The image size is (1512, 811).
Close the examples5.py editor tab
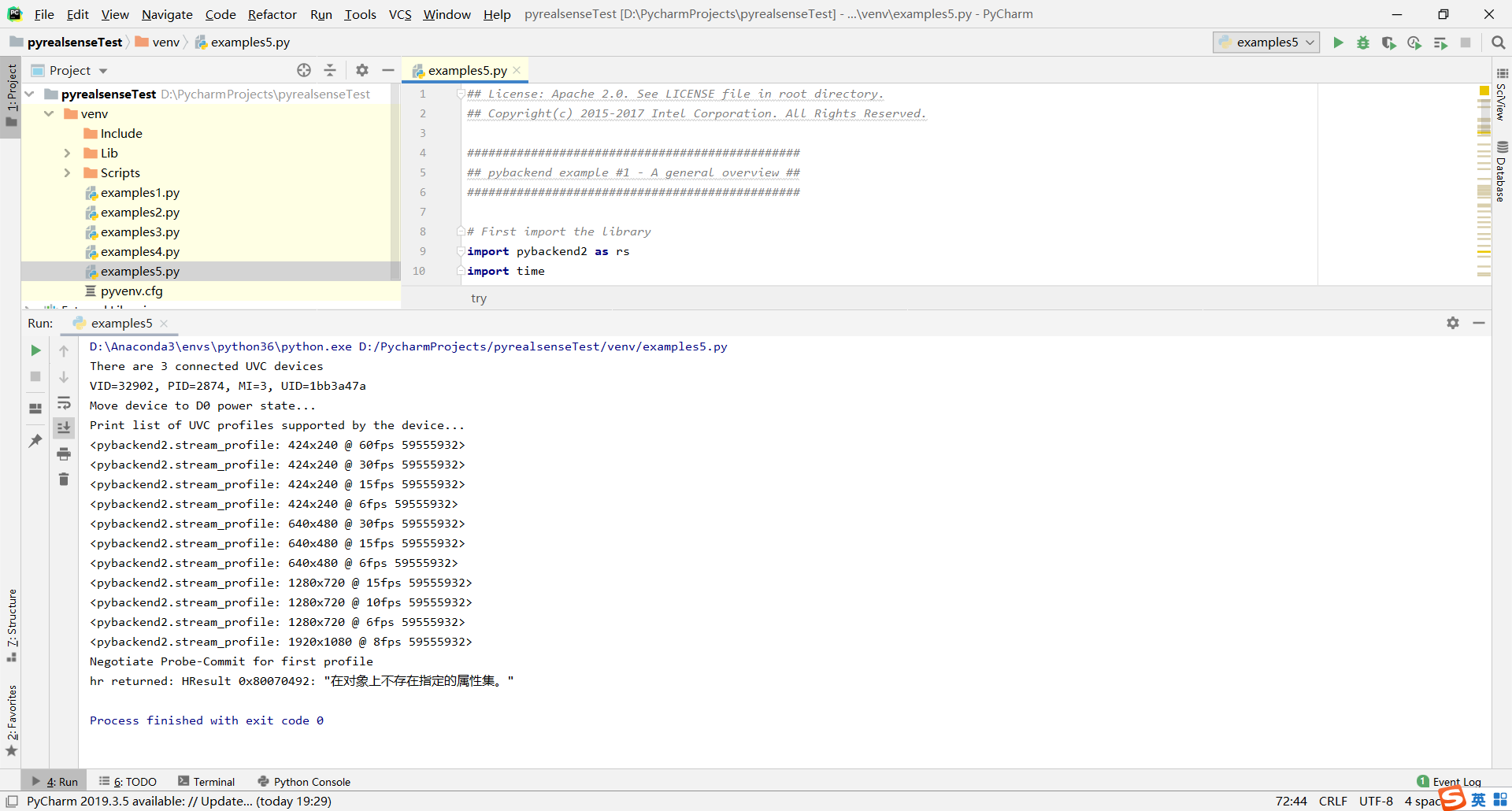pyautogui.click(x=517, y=70)
